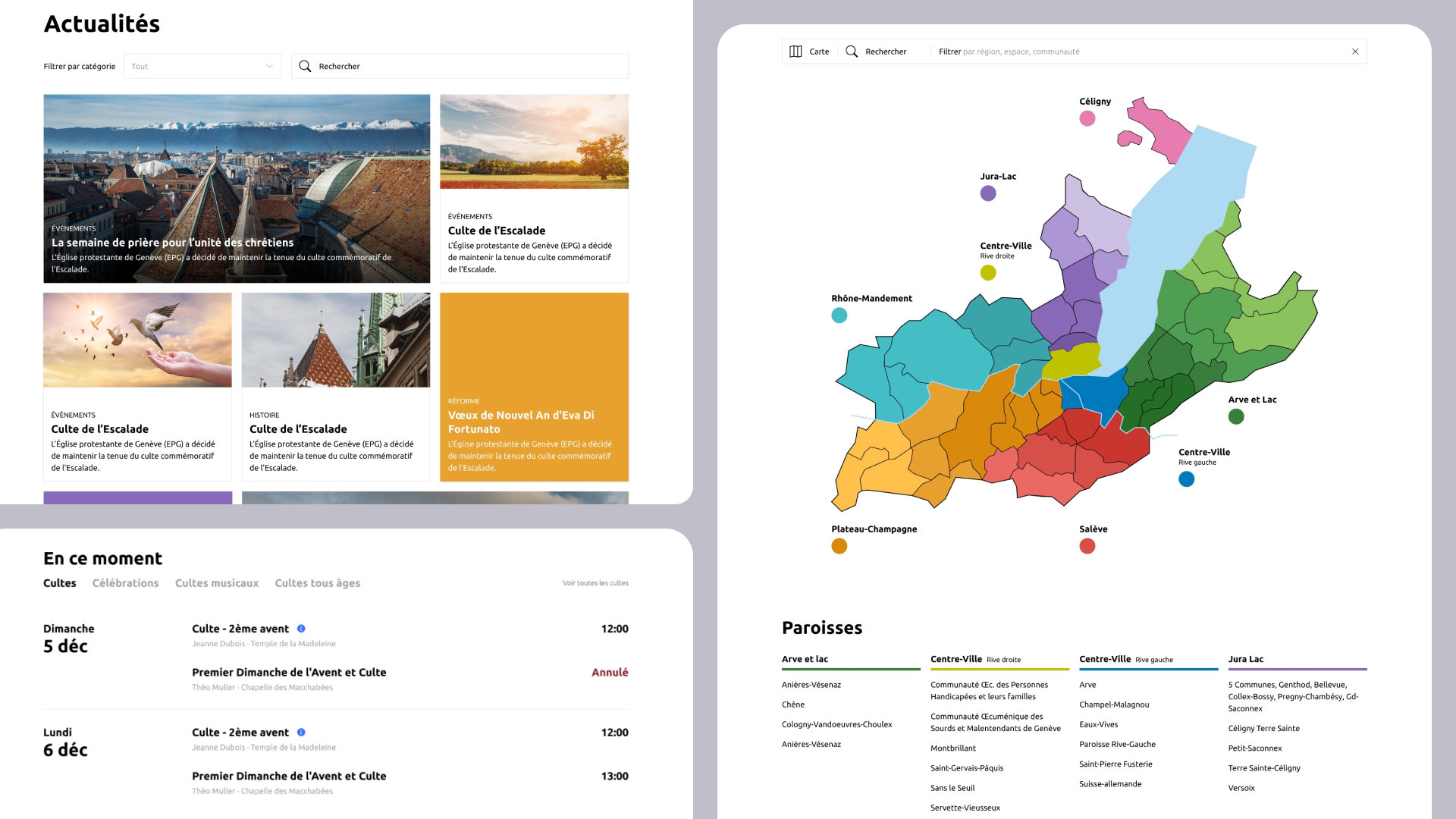Open the Cultes tous âges tab
This screenshot has height=819, width=1456.
[317, 583]
